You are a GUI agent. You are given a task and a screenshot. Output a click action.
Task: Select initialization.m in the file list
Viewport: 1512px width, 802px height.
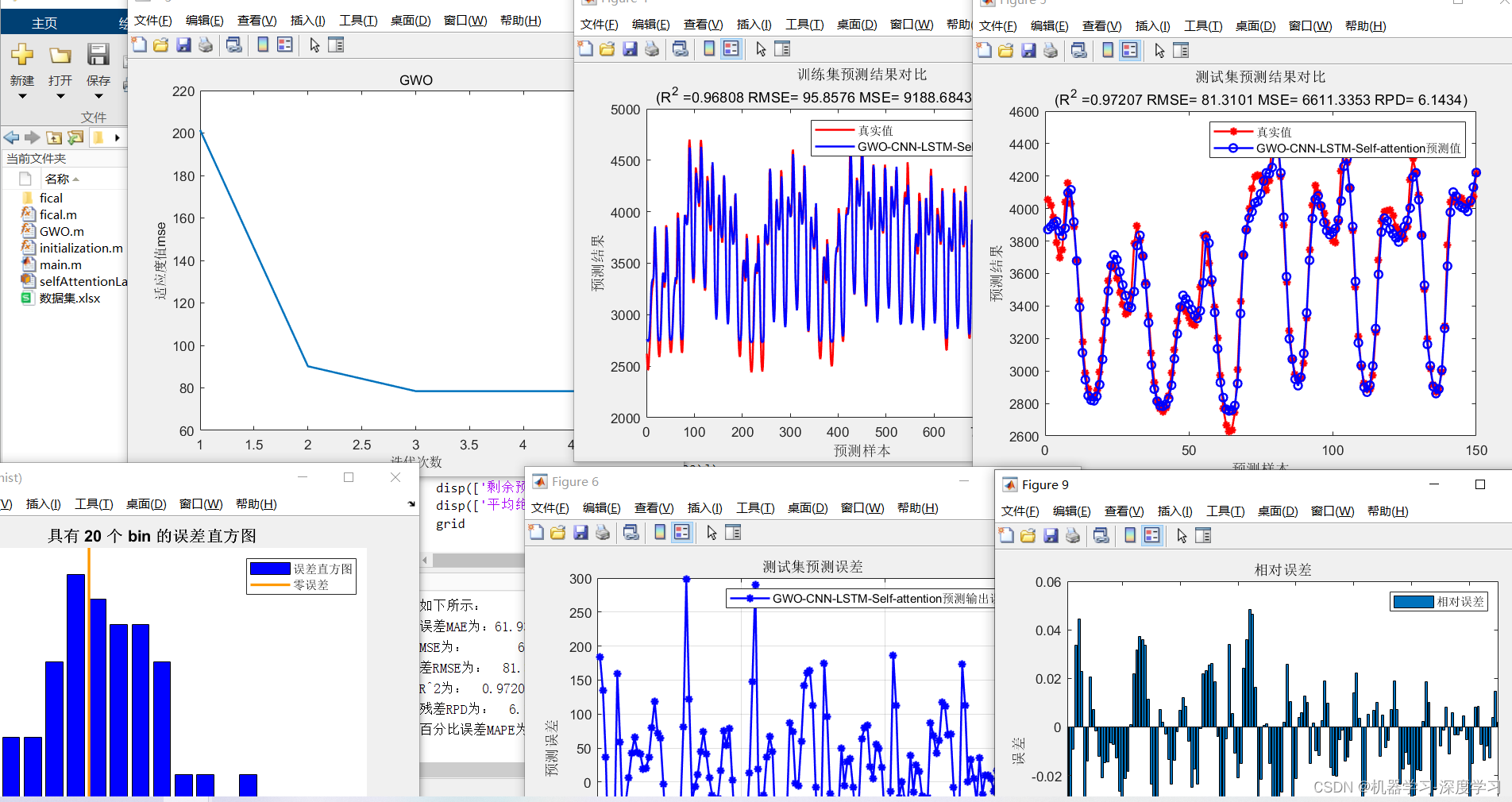[81, 248]
